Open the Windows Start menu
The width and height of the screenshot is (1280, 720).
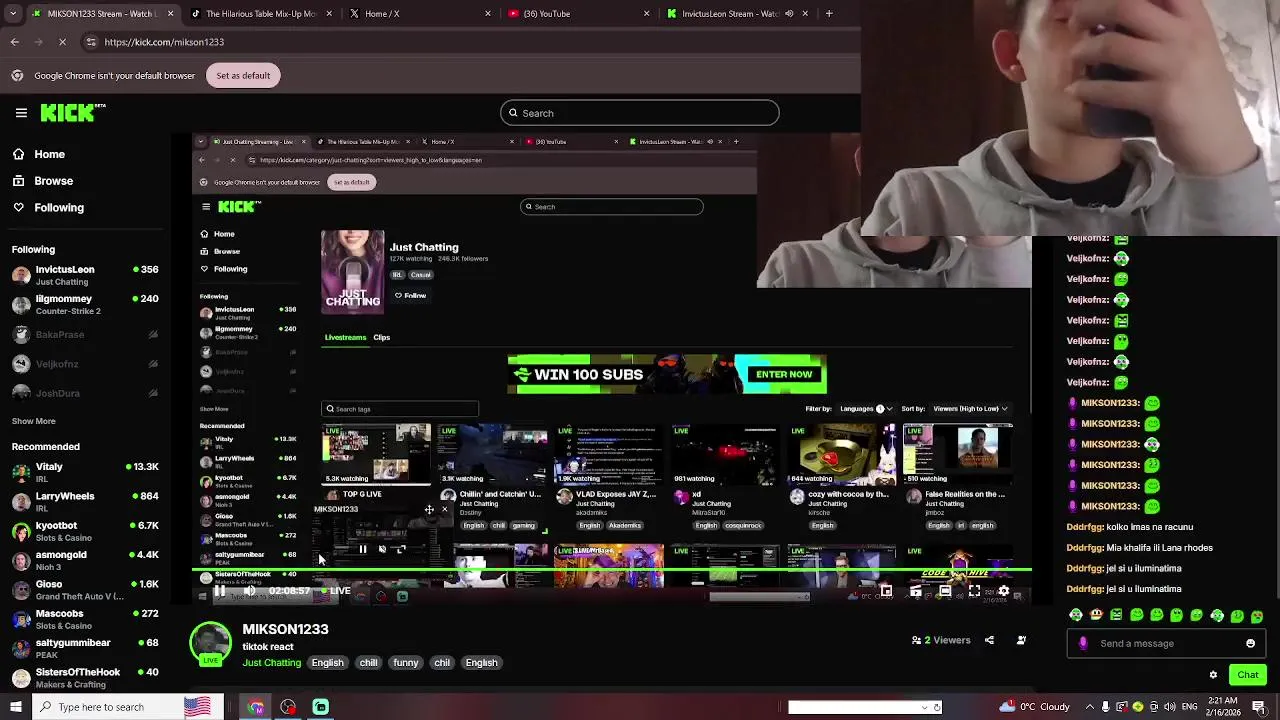coord(16,707)
